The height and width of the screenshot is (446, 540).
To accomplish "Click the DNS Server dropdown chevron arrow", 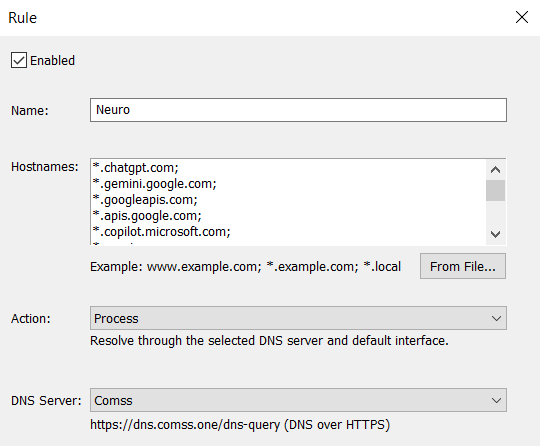I will point(496,401).
